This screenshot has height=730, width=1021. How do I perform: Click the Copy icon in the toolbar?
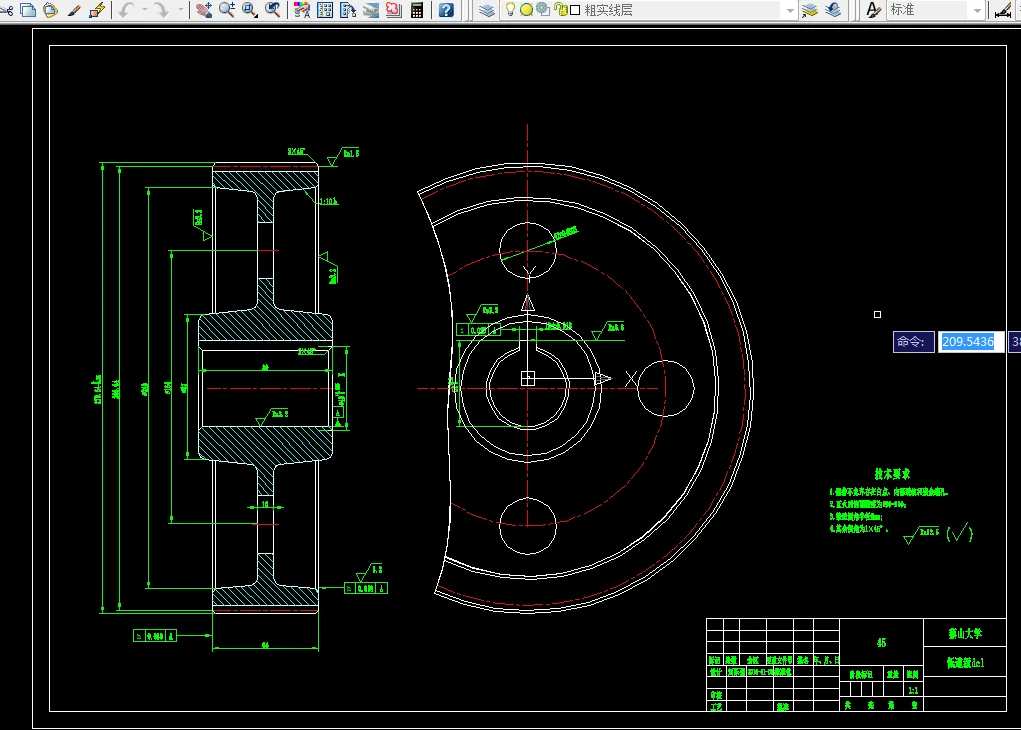pyautogui.click(x=28, y=10)
